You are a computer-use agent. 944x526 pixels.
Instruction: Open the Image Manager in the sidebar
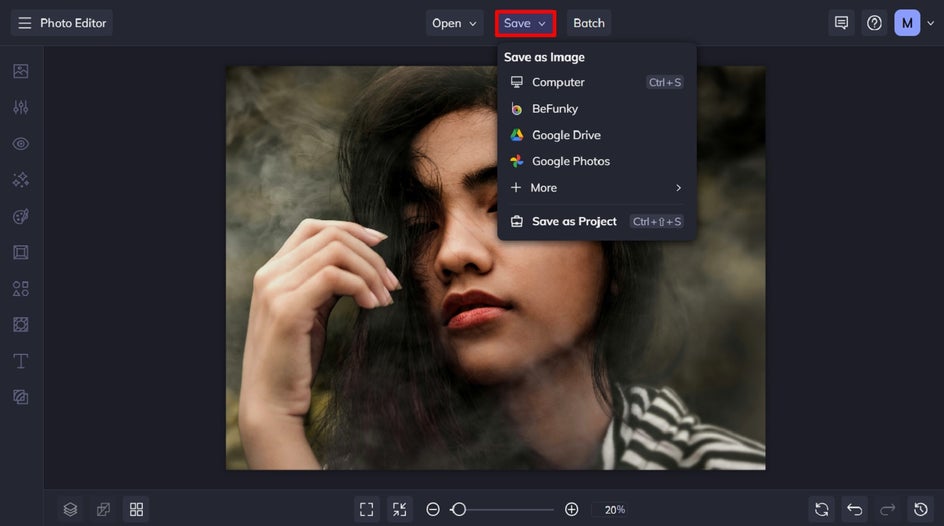pyautogui.click(x=21, y=71)
